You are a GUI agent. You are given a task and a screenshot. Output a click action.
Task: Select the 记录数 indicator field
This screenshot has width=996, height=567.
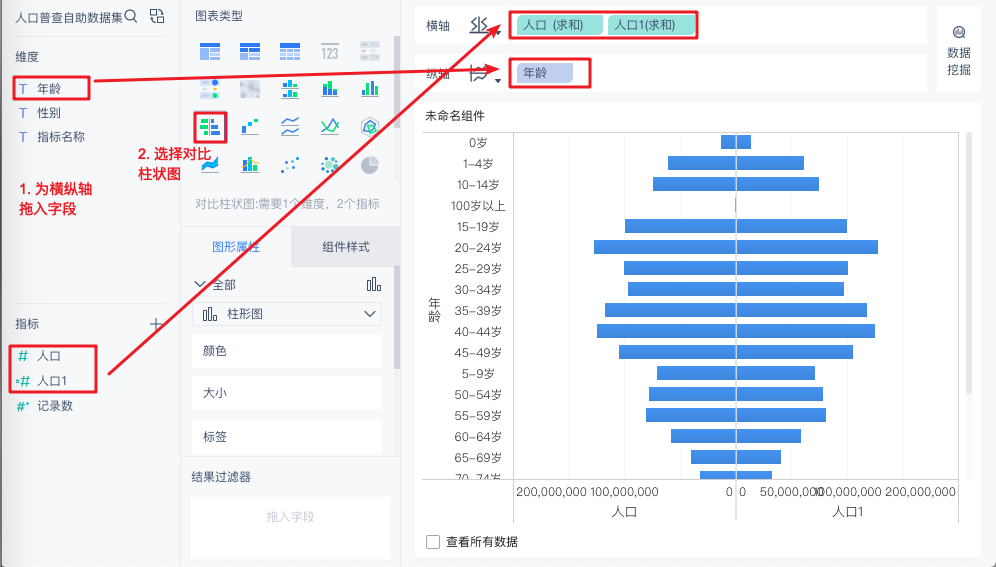pyautogui.click(x=55, y=406)
